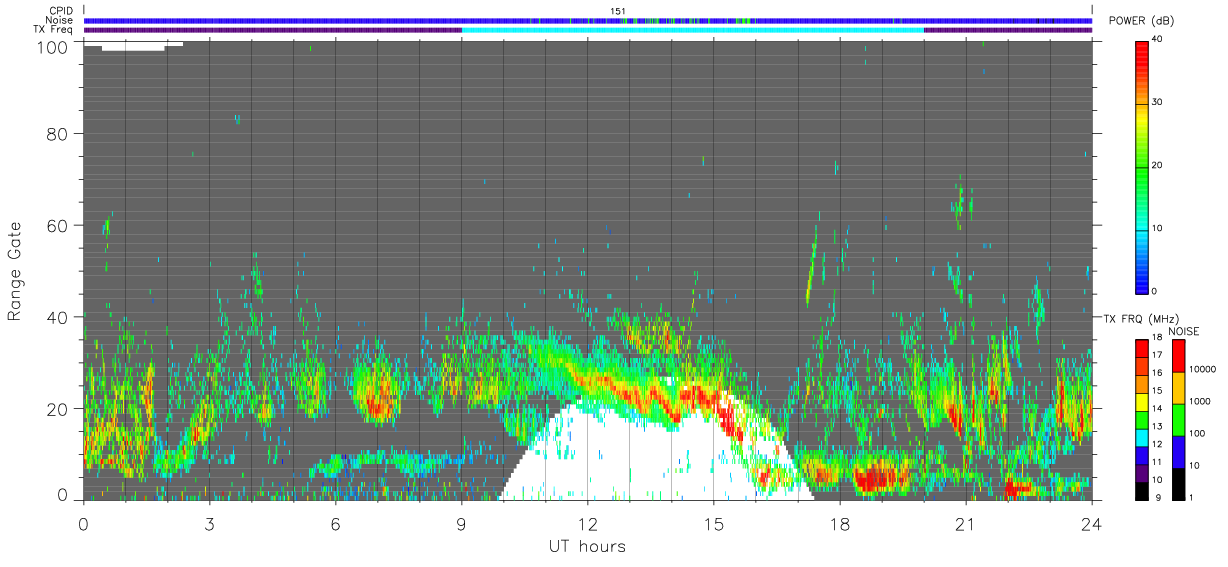Screen dimensions: 1228x567
Task: Click the blue segment of the NOISE colorbar
Action: pos(1179,451)
